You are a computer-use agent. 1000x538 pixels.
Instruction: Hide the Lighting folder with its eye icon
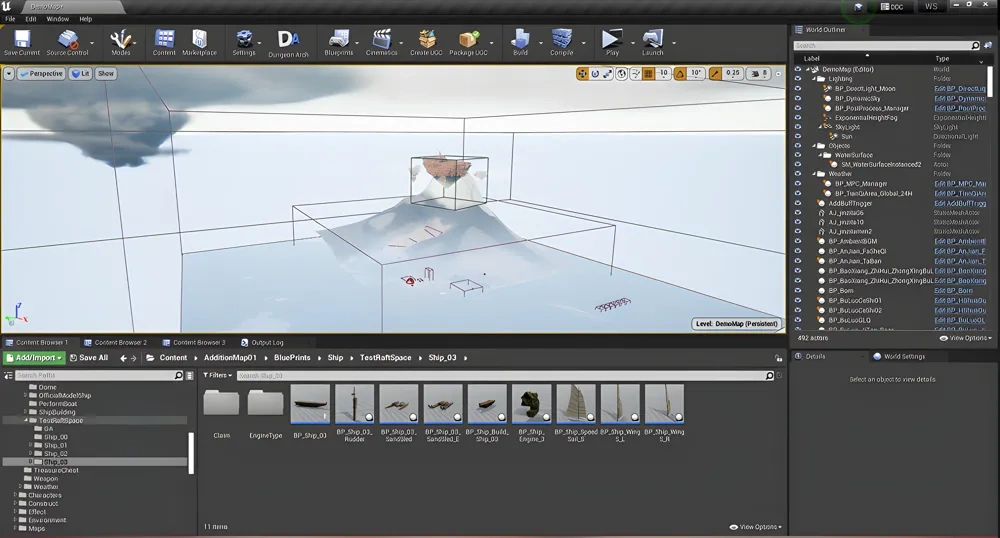click(x=797, y=78)
